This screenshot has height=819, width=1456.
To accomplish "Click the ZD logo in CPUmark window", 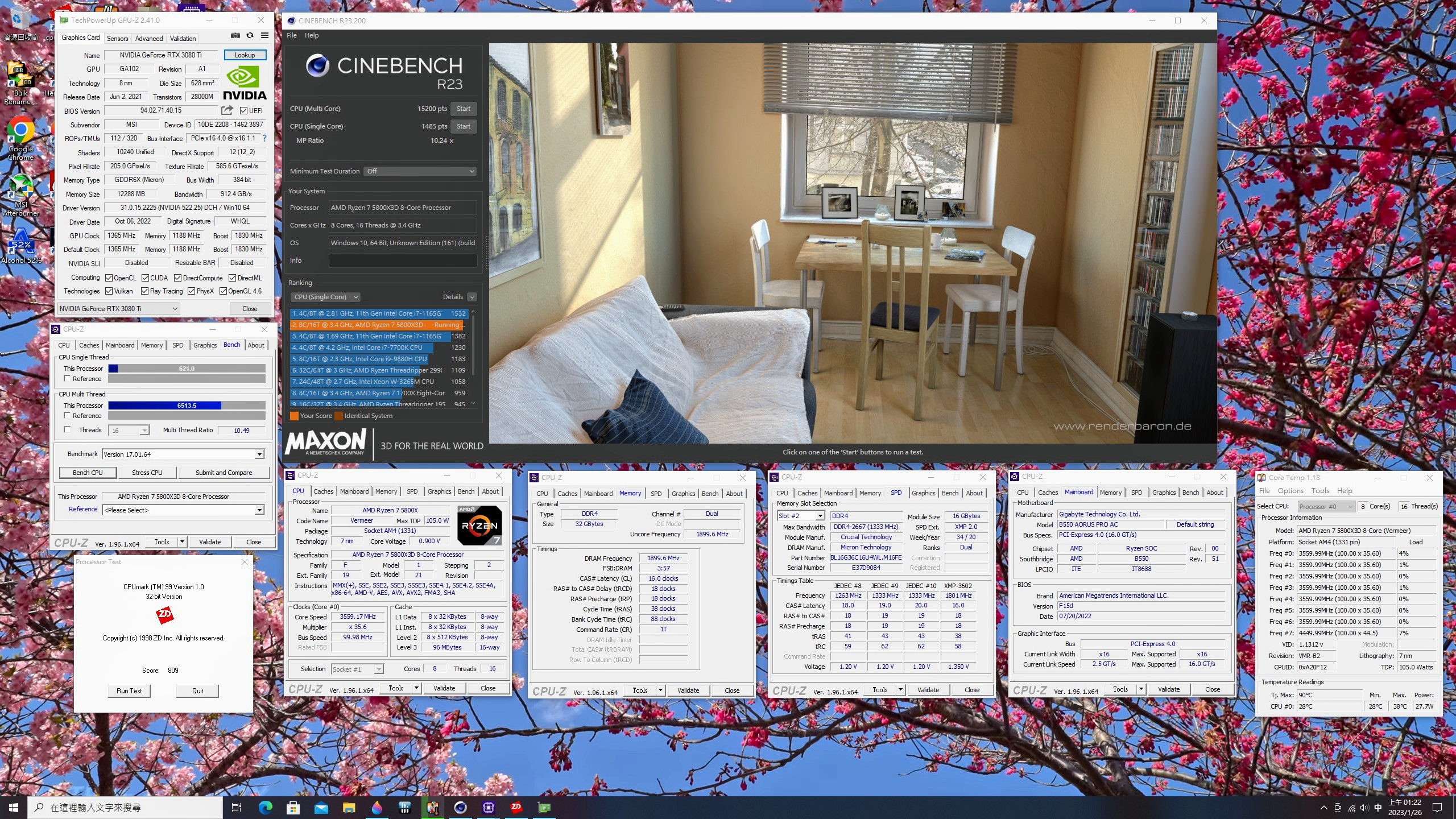I will (164, 615).
